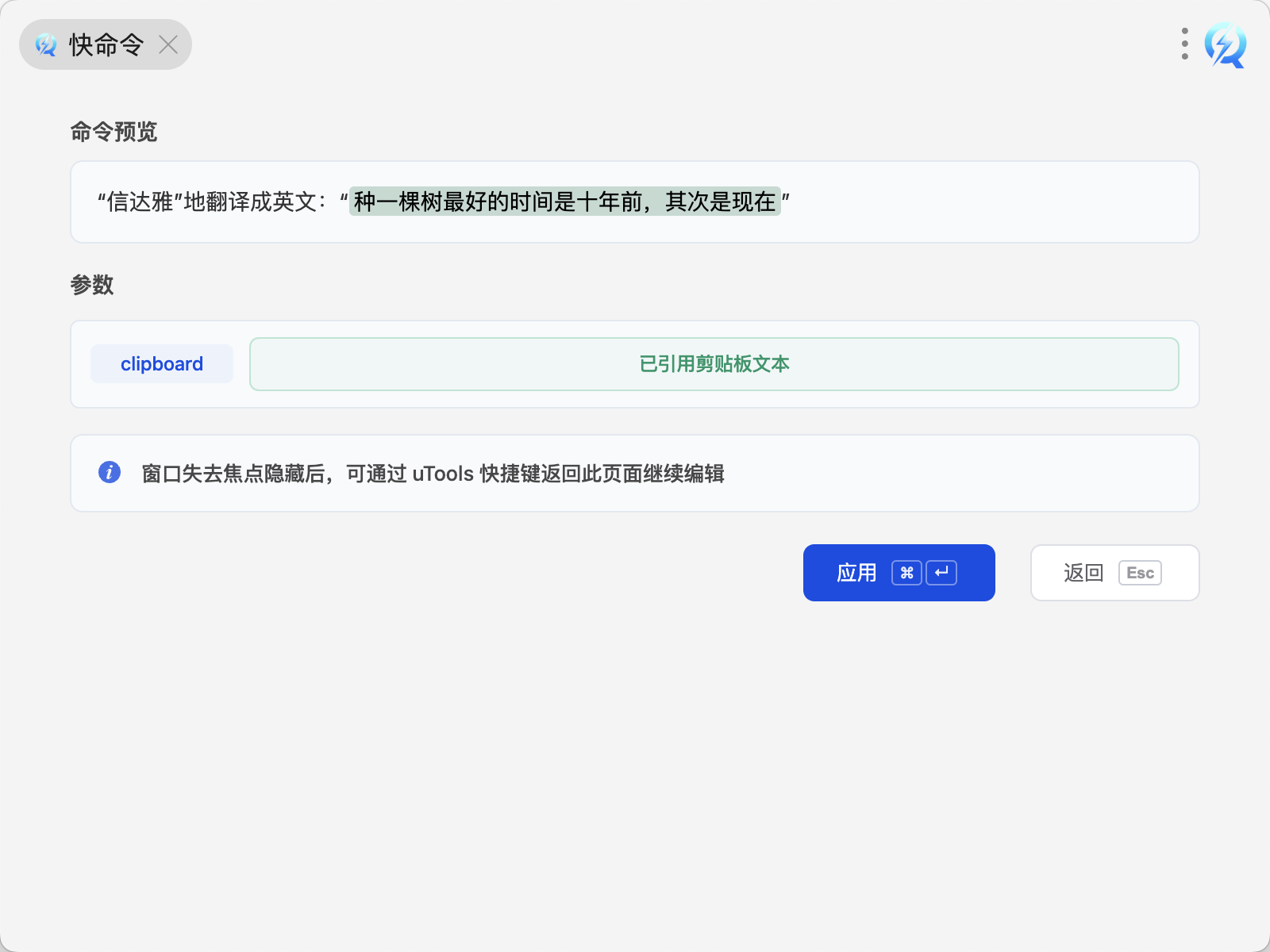1270x952 pixels.
Task: Click the 已引用剪贴板文本 parameter field
Action: [x=714, y=364]
